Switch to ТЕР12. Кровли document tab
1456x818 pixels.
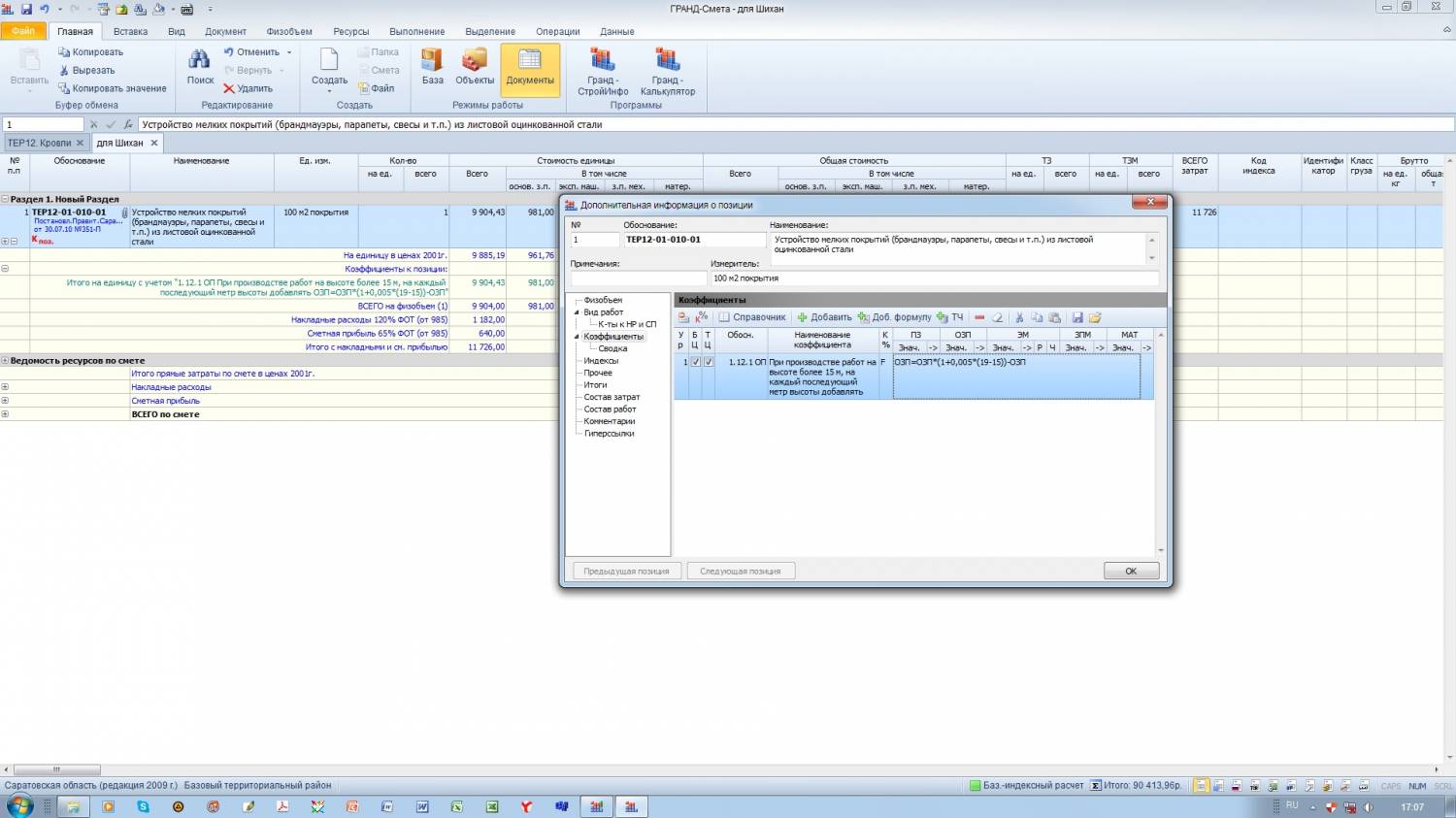coord(40,143)
